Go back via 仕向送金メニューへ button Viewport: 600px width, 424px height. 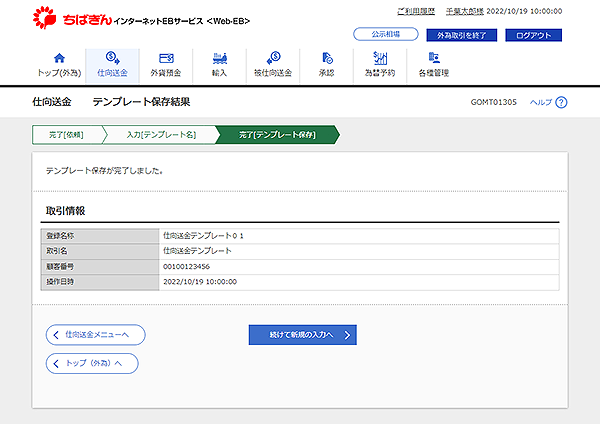point(96,335)
